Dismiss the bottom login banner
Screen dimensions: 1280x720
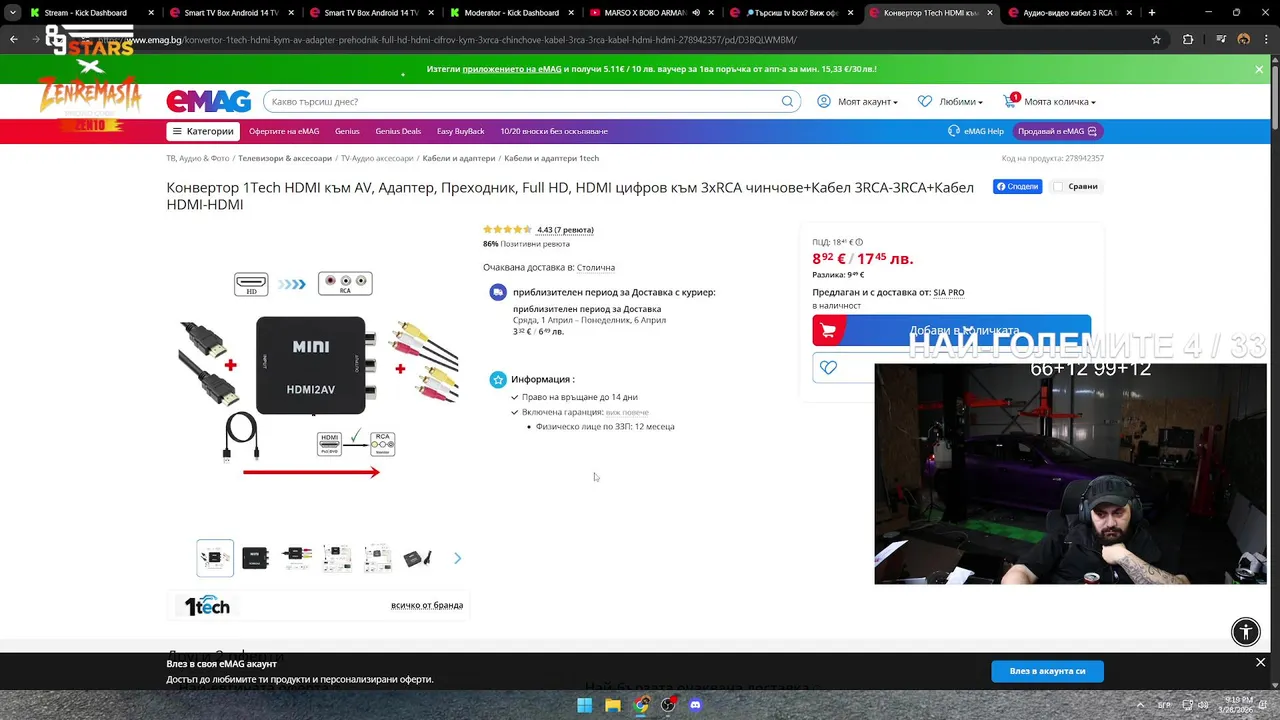[x=1260, y=662]
